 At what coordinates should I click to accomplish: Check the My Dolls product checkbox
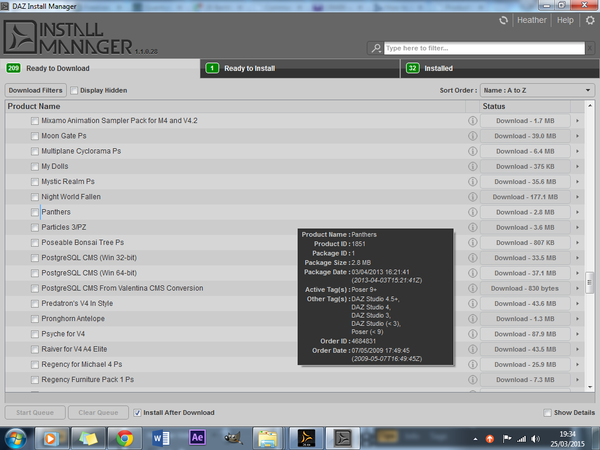tap(35, 166)
